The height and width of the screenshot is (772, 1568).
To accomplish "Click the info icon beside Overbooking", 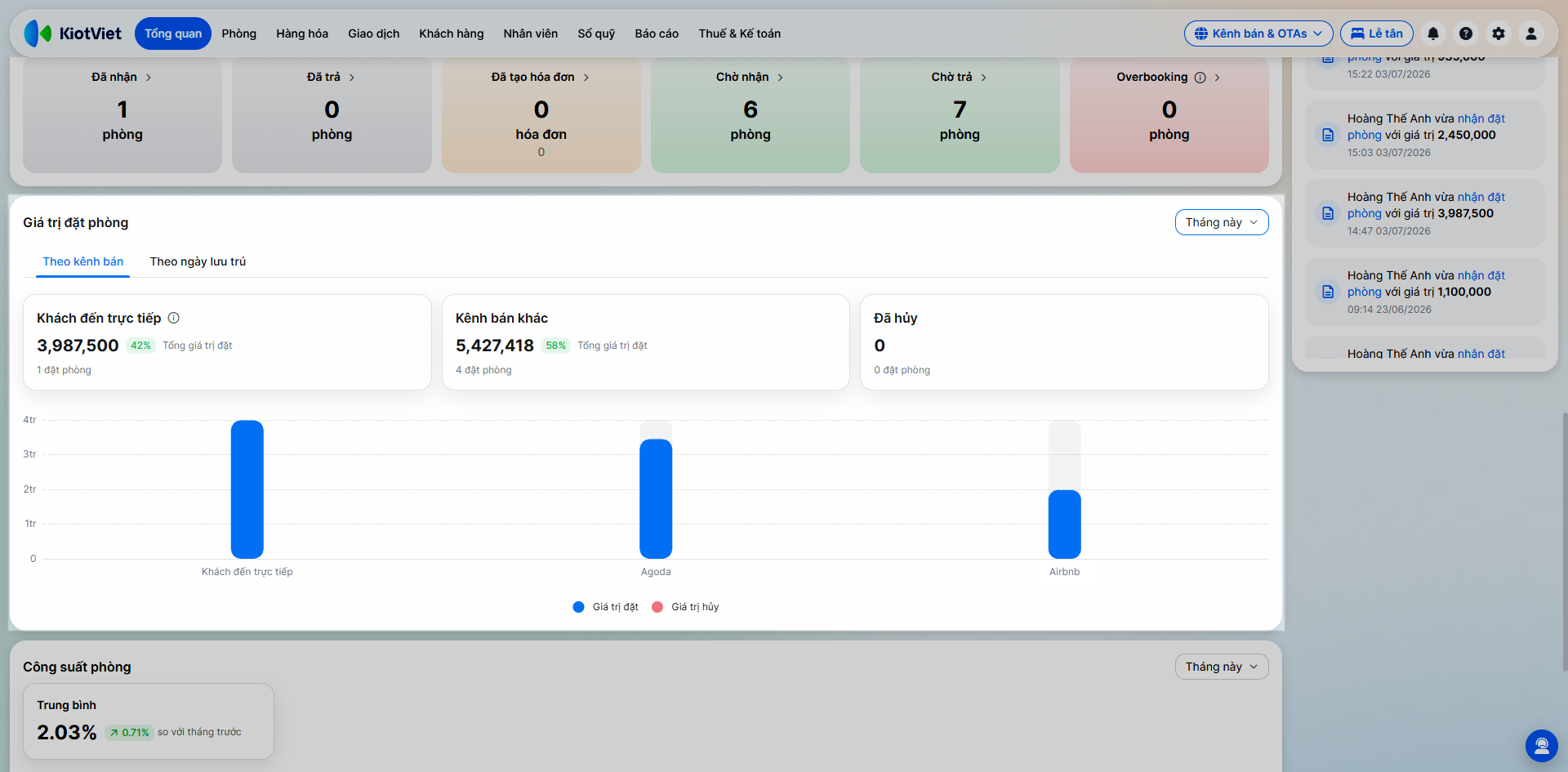I will tap(1200, 78).
